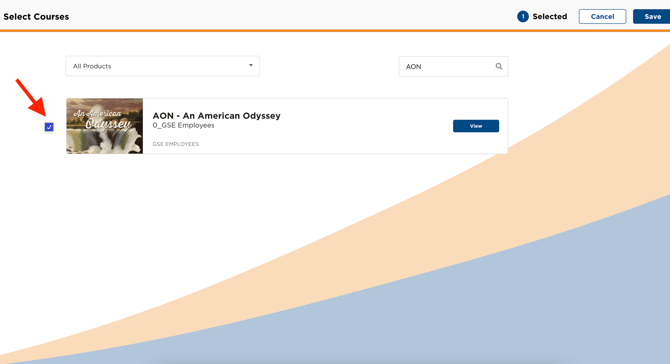Click the red arrow annotation

click(x=31, y=97)
